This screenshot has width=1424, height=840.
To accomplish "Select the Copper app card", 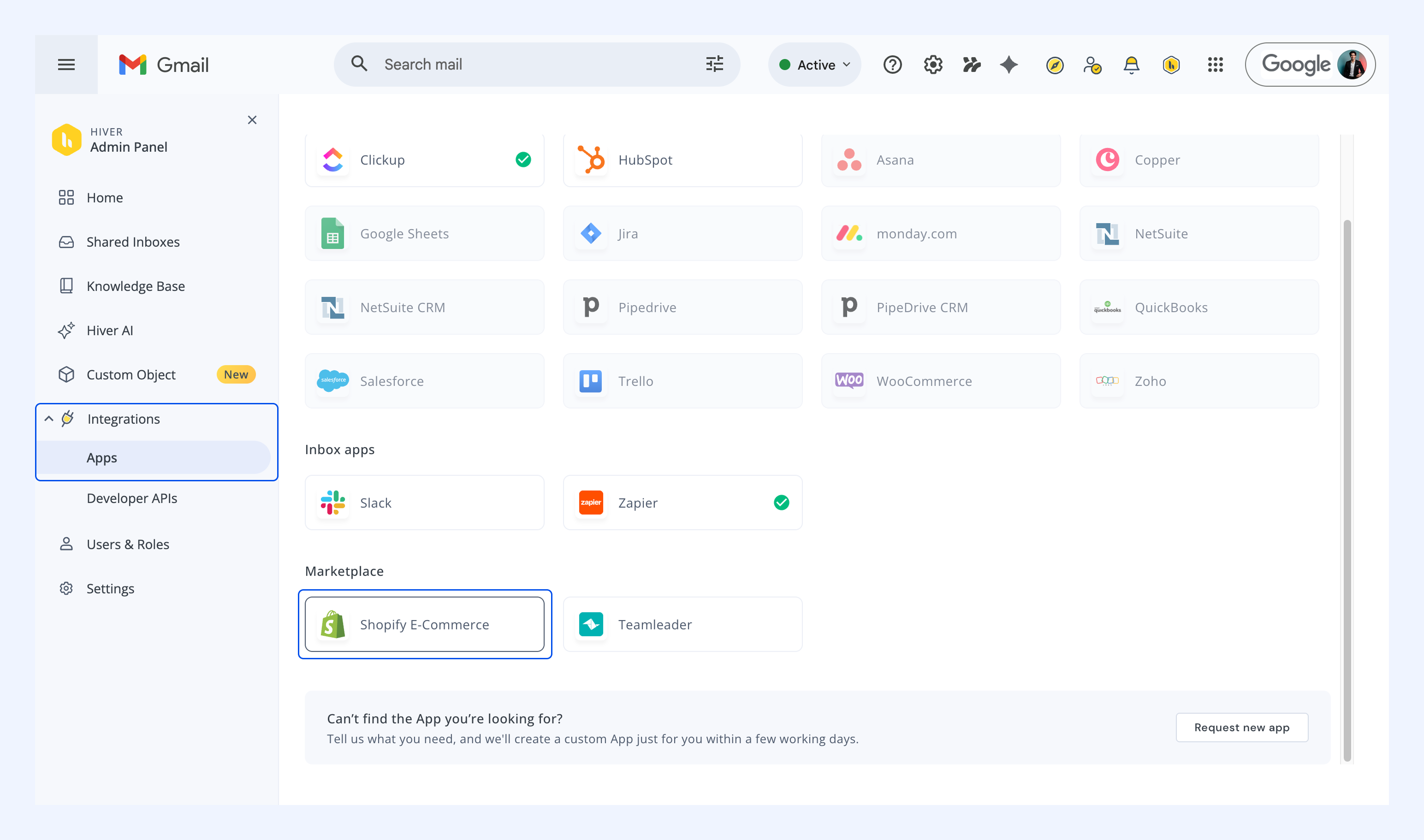I will click(1199, 160).
